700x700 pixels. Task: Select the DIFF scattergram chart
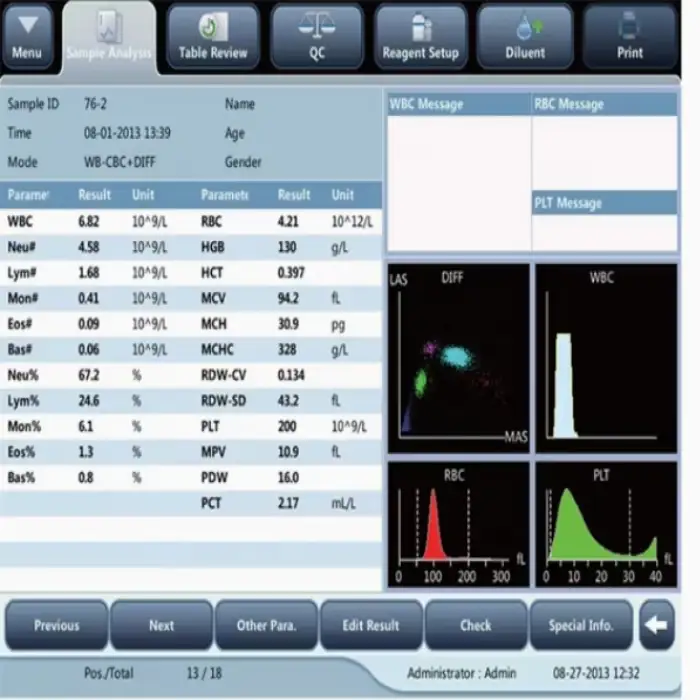(459, 356)
